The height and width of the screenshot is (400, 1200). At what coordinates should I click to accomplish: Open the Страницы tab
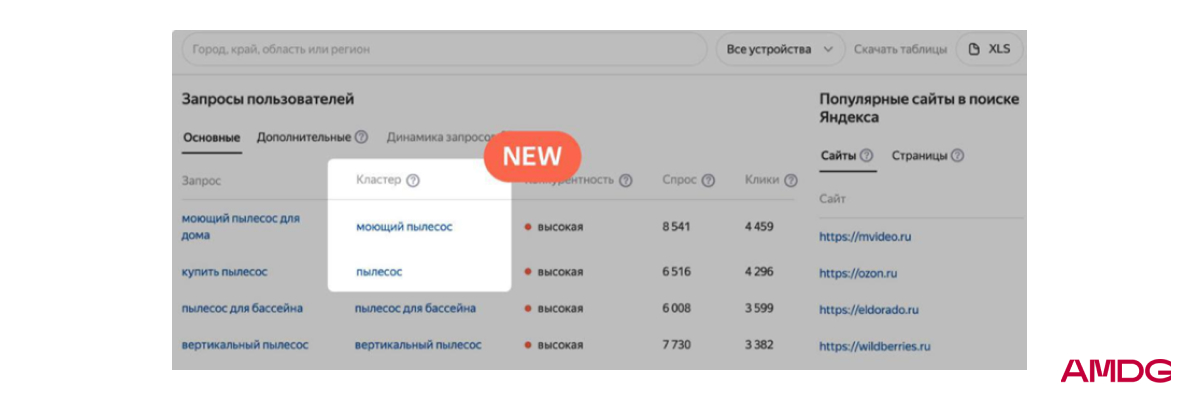pos(919,156)
